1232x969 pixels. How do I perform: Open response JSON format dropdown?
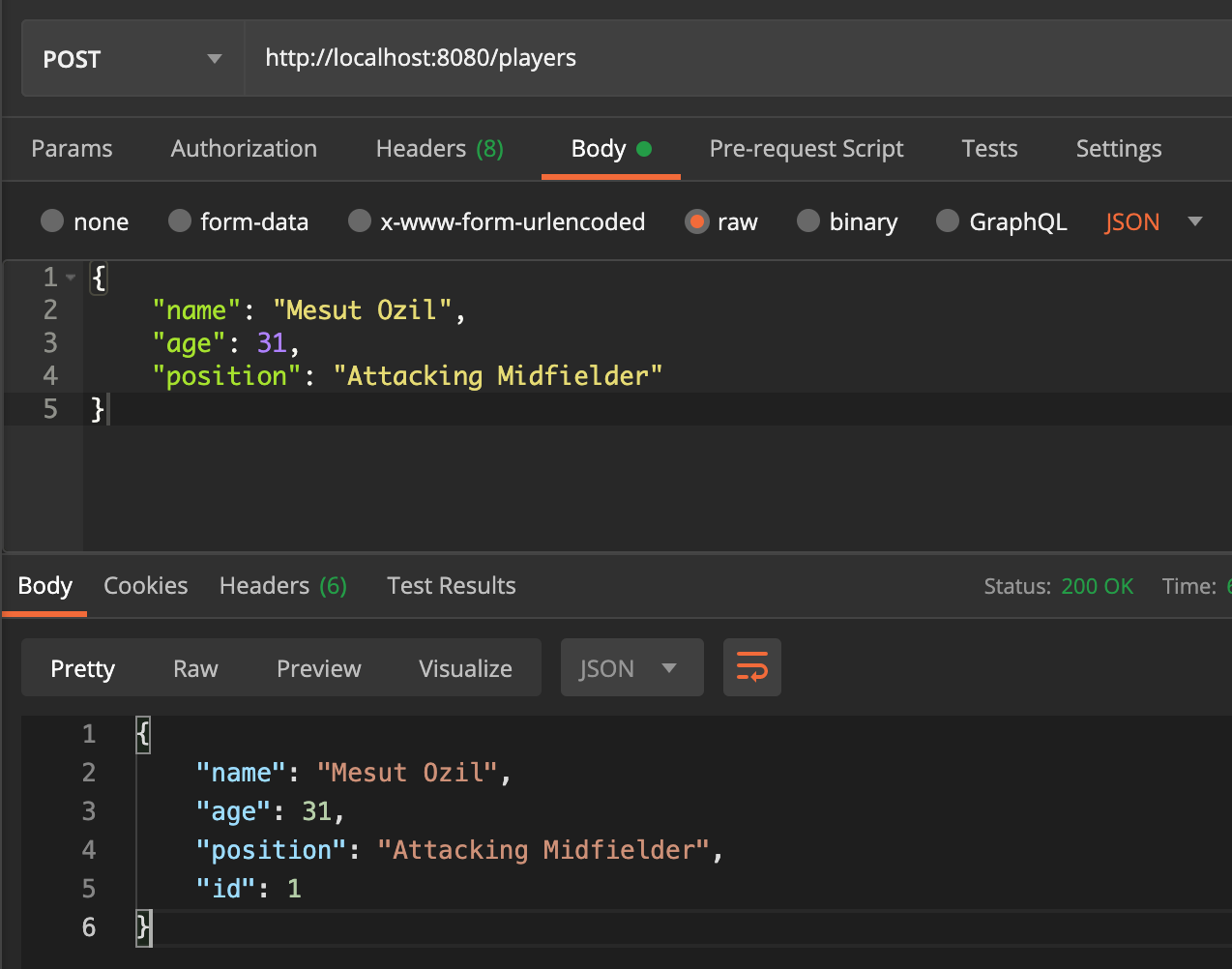(631, 668)
